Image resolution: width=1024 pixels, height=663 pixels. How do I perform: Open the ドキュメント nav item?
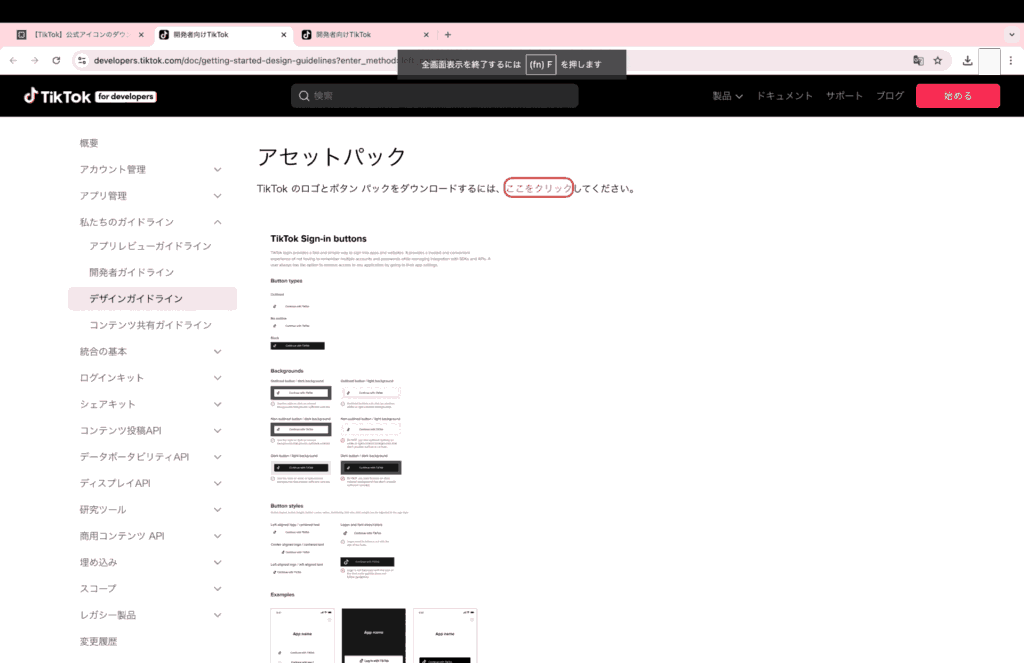point(784,96)
